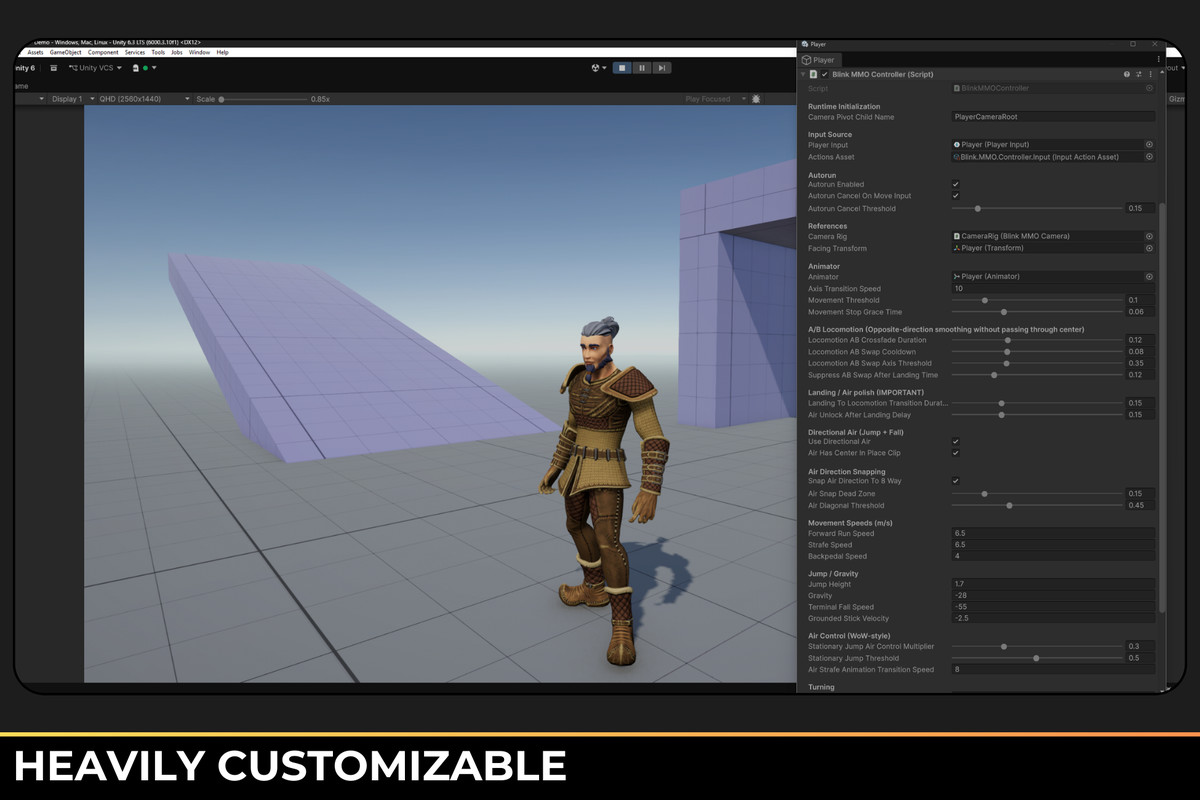This screenshot has height=800, width=1200.
Task: Open the help icon on Blink MMO Controller
Action: pyautogui.click(x=1127, y=74)
